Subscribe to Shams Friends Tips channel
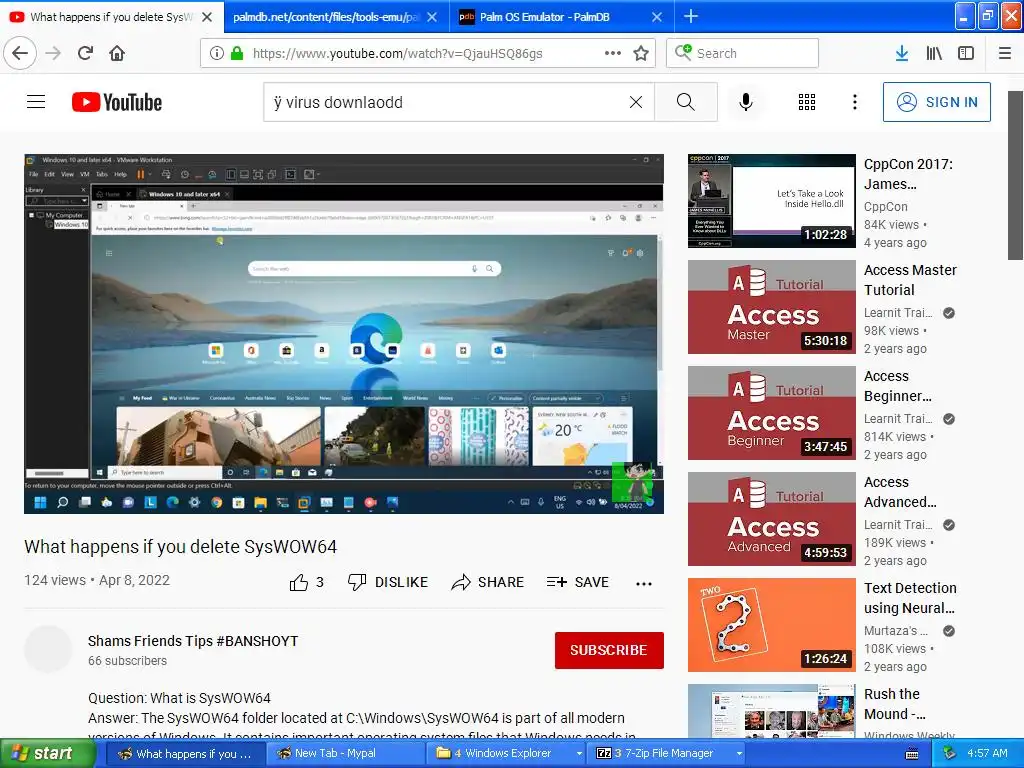This screenshot has height=768, width=1024. [609, 650]
